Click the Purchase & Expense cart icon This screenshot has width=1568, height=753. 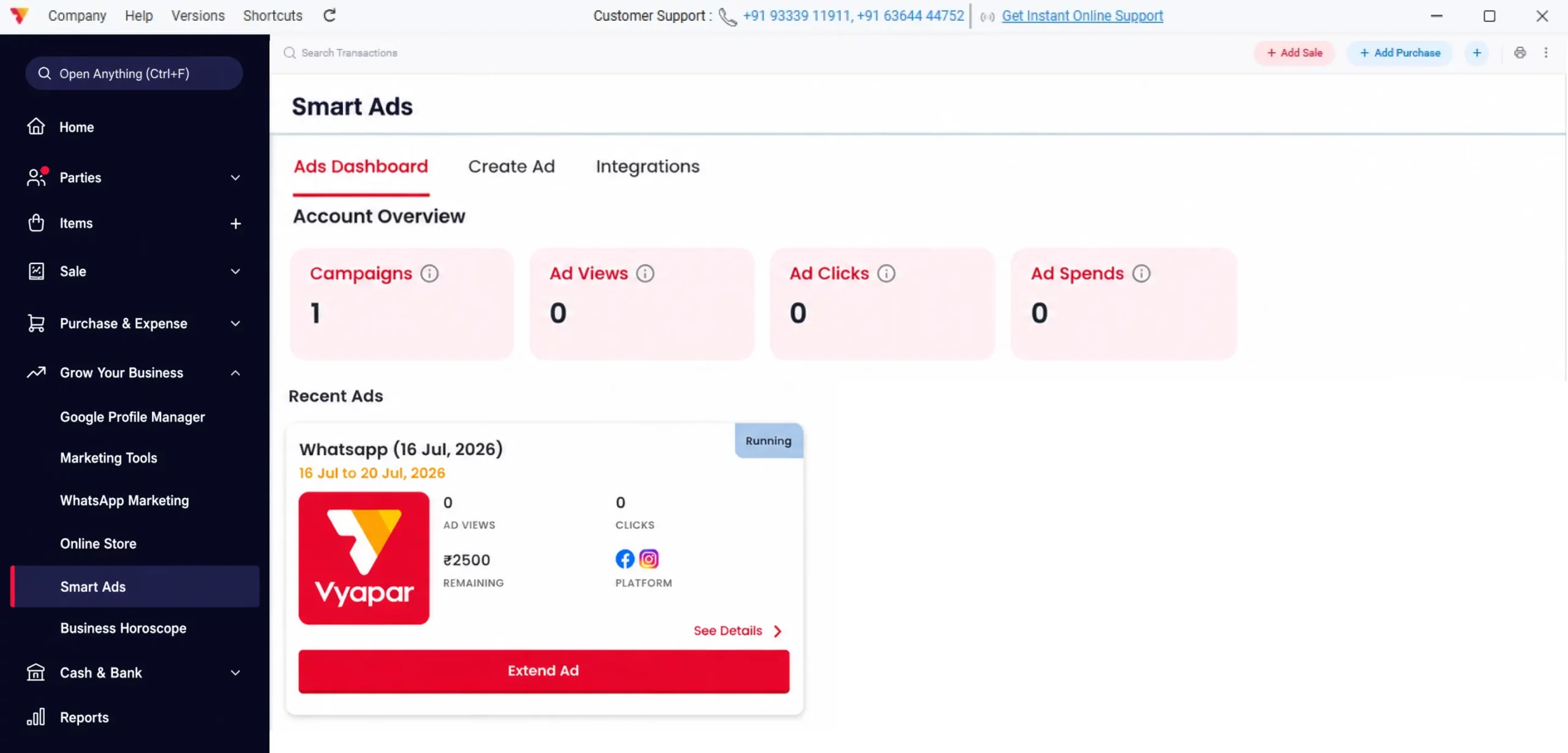(x=36, y=323)
